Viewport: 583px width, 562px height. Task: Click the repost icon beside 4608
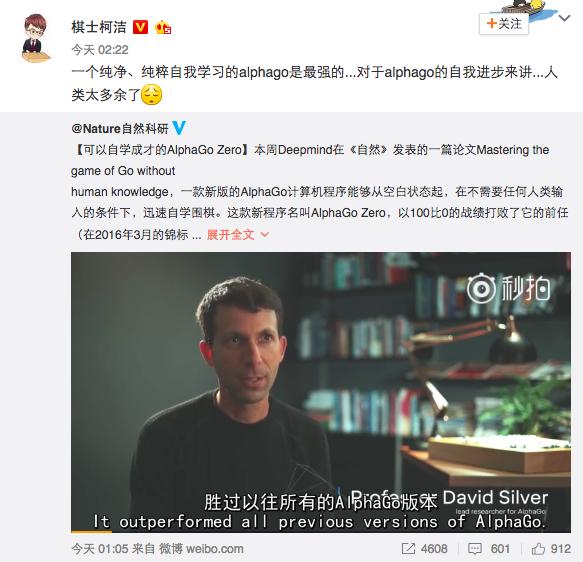[408, 549]
